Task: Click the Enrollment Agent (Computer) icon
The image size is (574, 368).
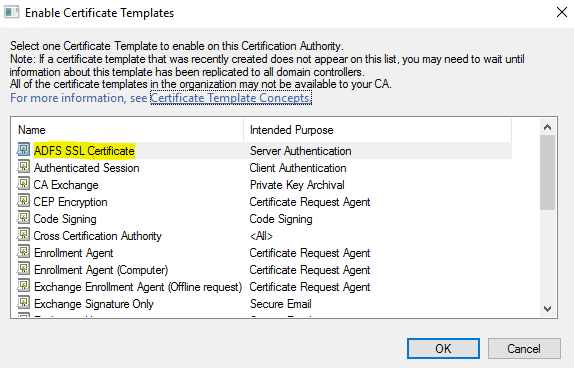Action: pos(23,269)
